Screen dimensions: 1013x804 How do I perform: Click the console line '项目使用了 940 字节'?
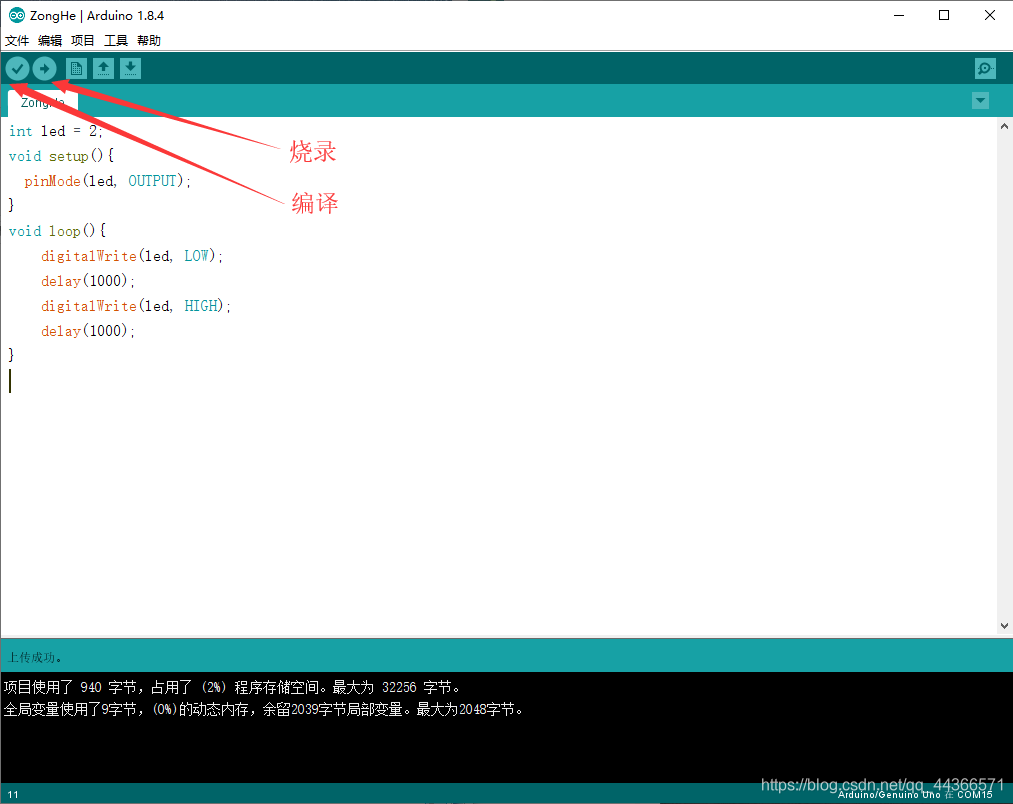point(231,687)
